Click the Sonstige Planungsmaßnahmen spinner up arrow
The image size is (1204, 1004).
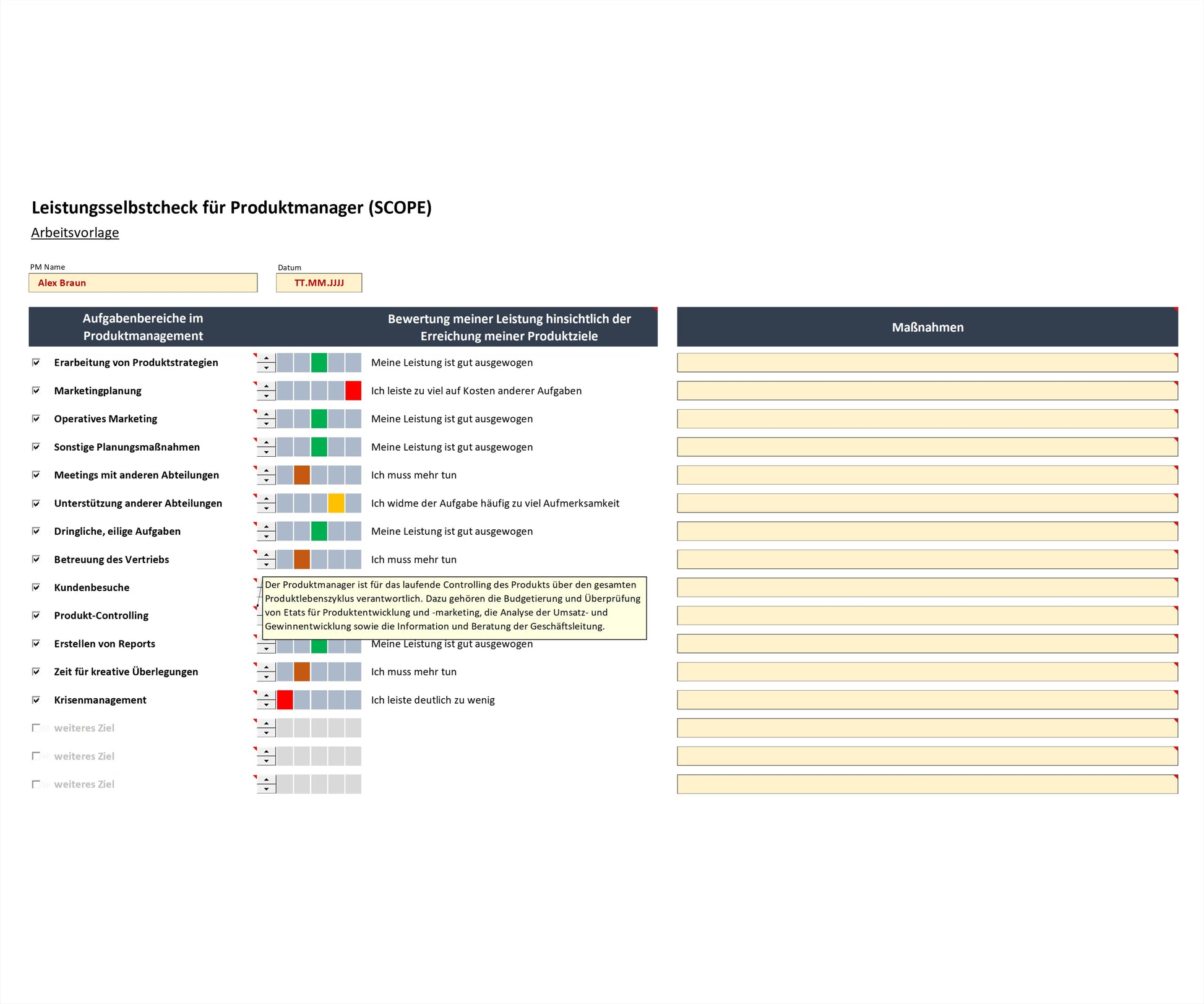(266, 443)
